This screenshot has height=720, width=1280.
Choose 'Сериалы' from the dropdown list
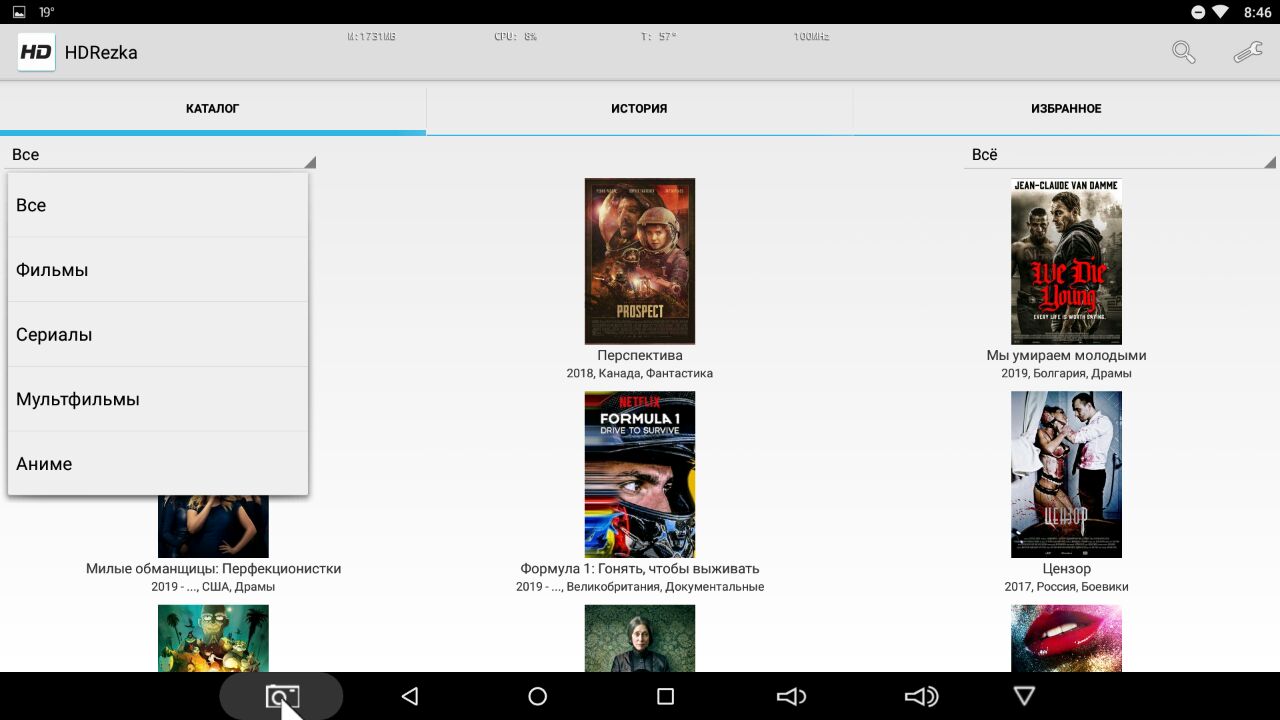click(x=158, y=334)
